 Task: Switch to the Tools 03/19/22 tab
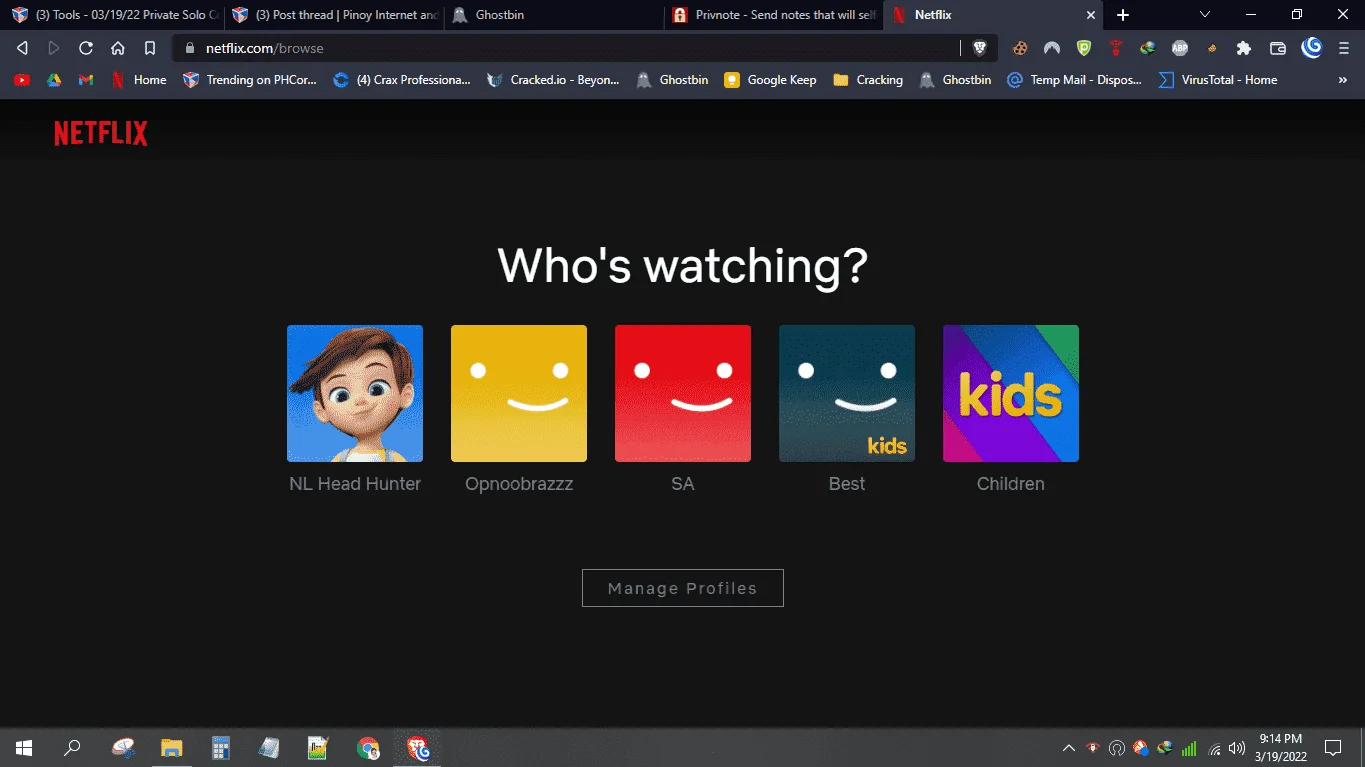[114, 15]
